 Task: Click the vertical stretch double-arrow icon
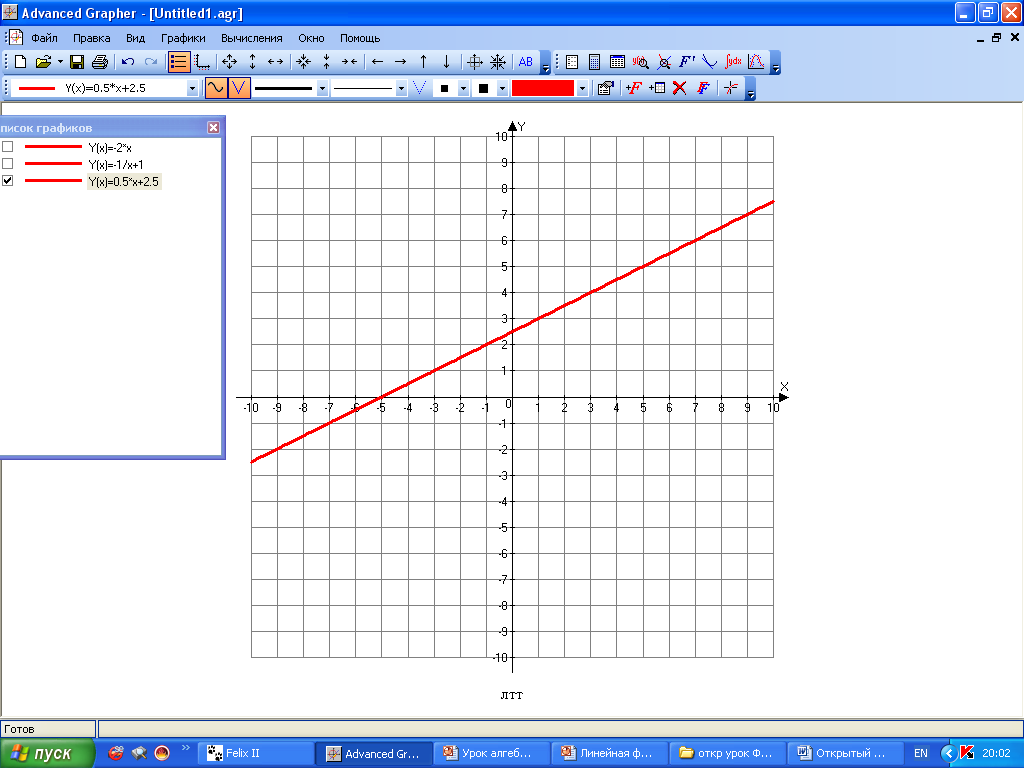(253, 62)
